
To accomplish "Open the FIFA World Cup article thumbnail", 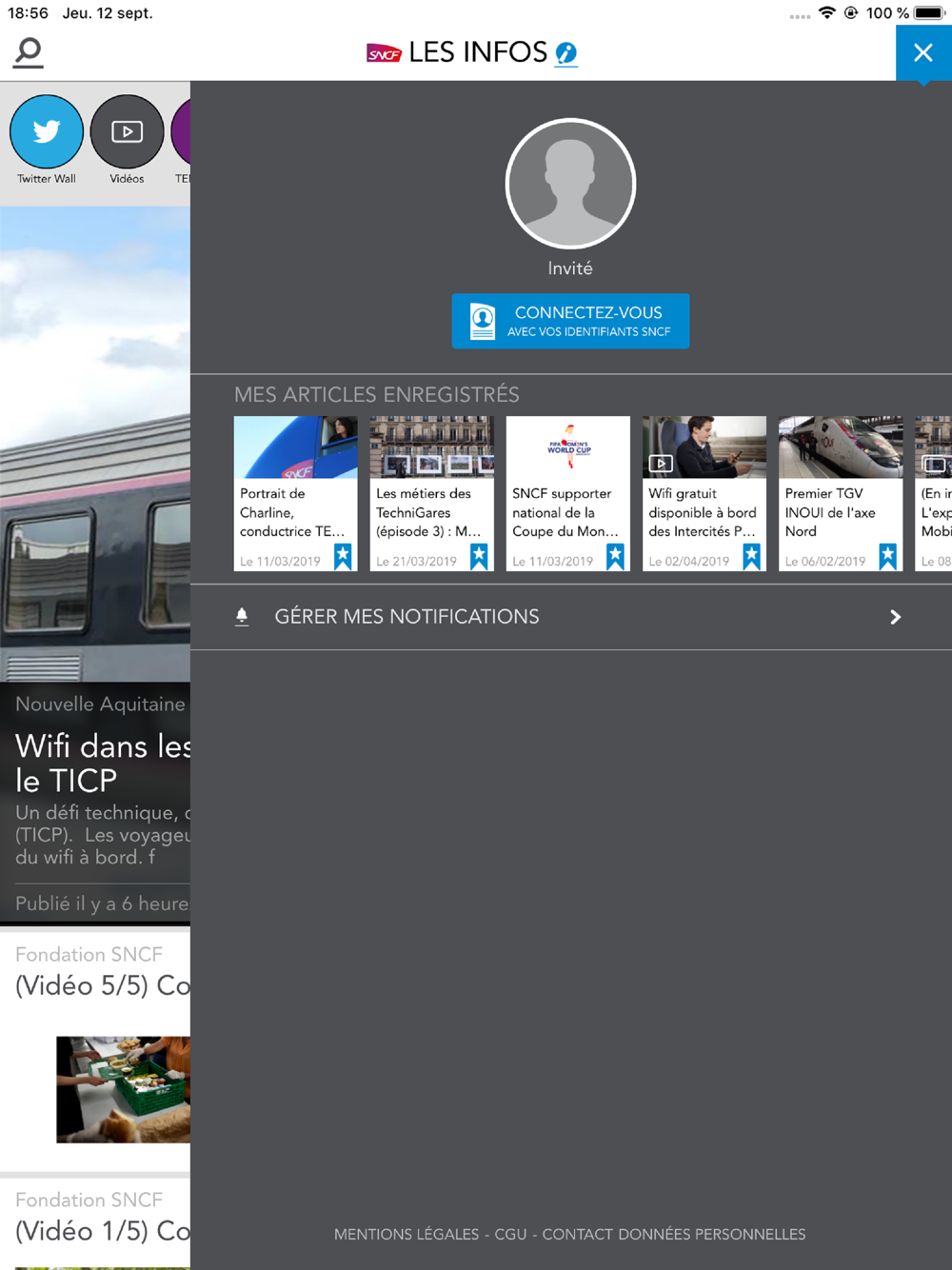I will (x=568, y=446).
